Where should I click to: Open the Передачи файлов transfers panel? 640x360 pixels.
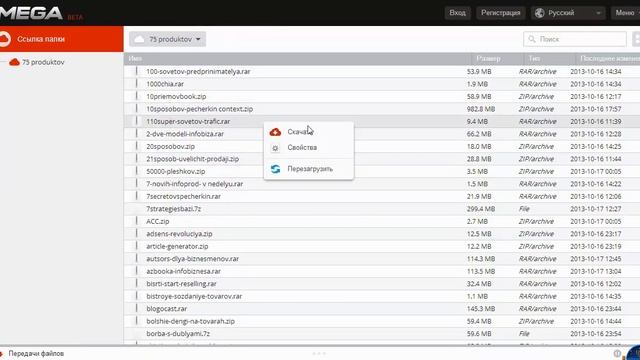coord(36,353)
